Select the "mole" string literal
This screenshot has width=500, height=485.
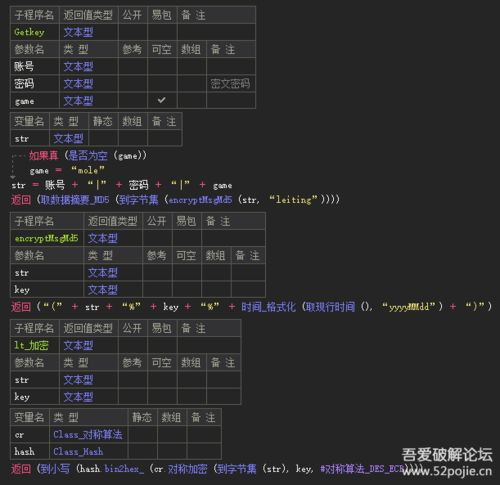(88, 170)
